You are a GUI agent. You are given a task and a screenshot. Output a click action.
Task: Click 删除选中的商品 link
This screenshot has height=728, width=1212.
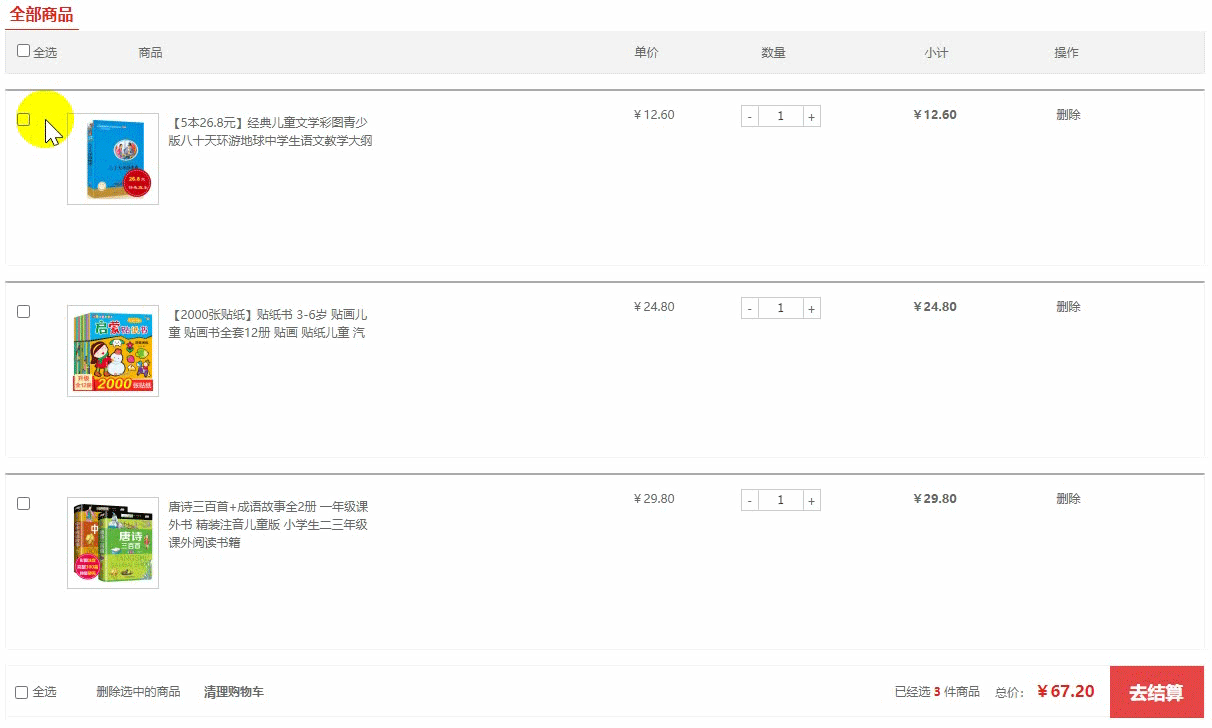[x=138, y=692]
